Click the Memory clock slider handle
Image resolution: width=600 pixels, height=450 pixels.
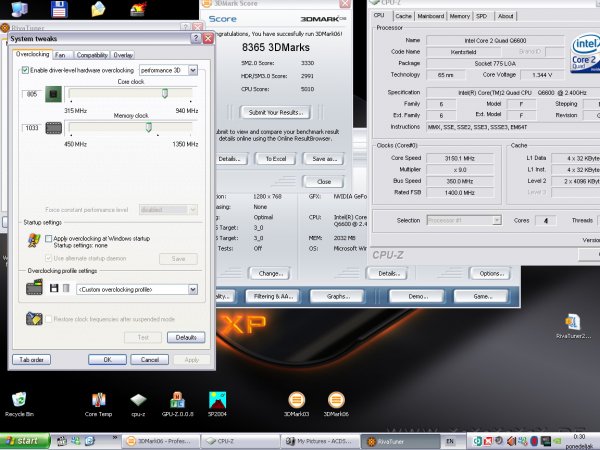(149, 127)
